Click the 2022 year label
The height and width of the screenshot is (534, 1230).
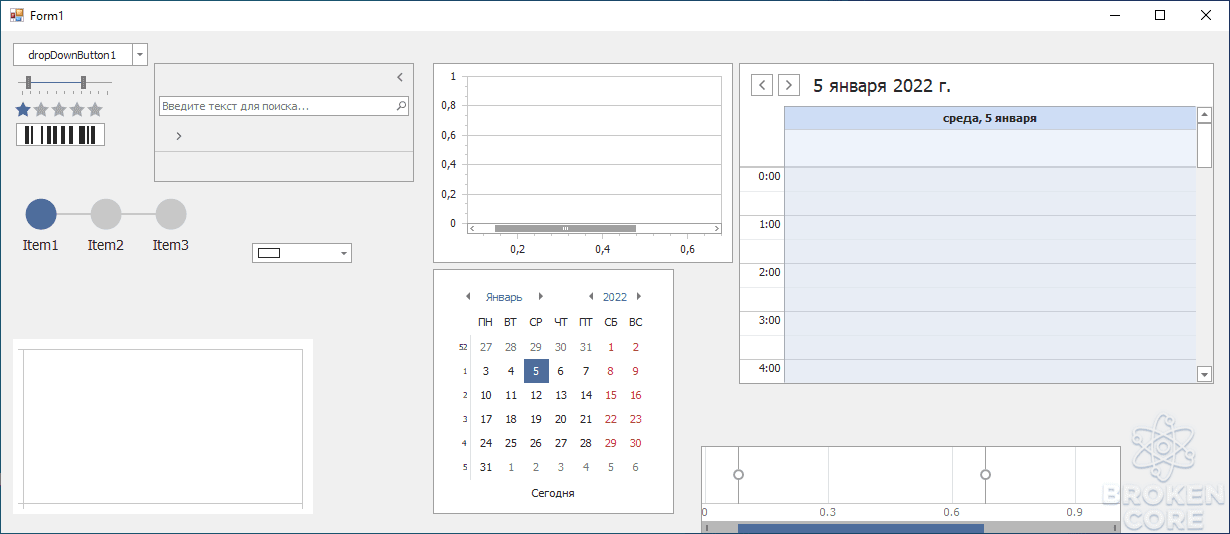[615, 297]
